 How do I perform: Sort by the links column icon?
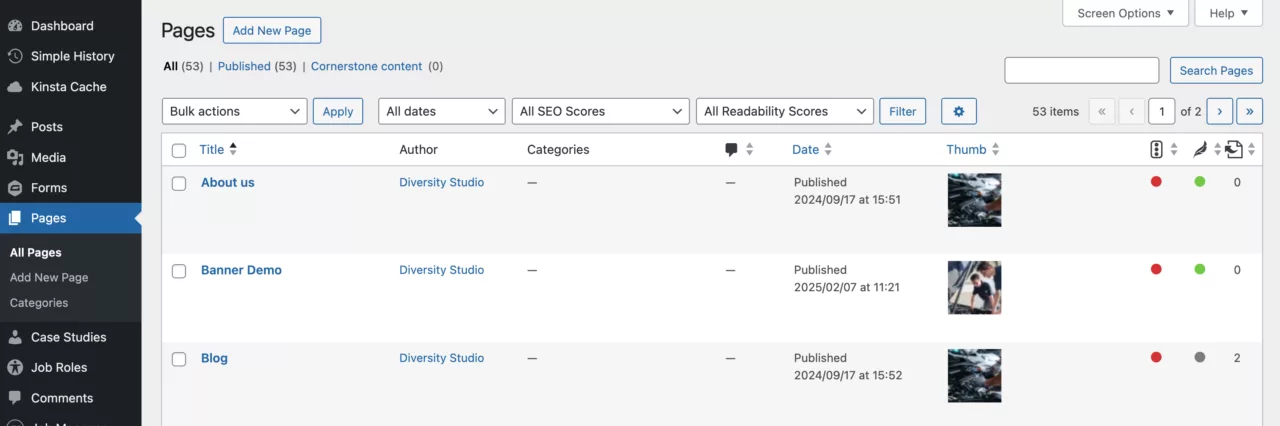[1234, 150]
